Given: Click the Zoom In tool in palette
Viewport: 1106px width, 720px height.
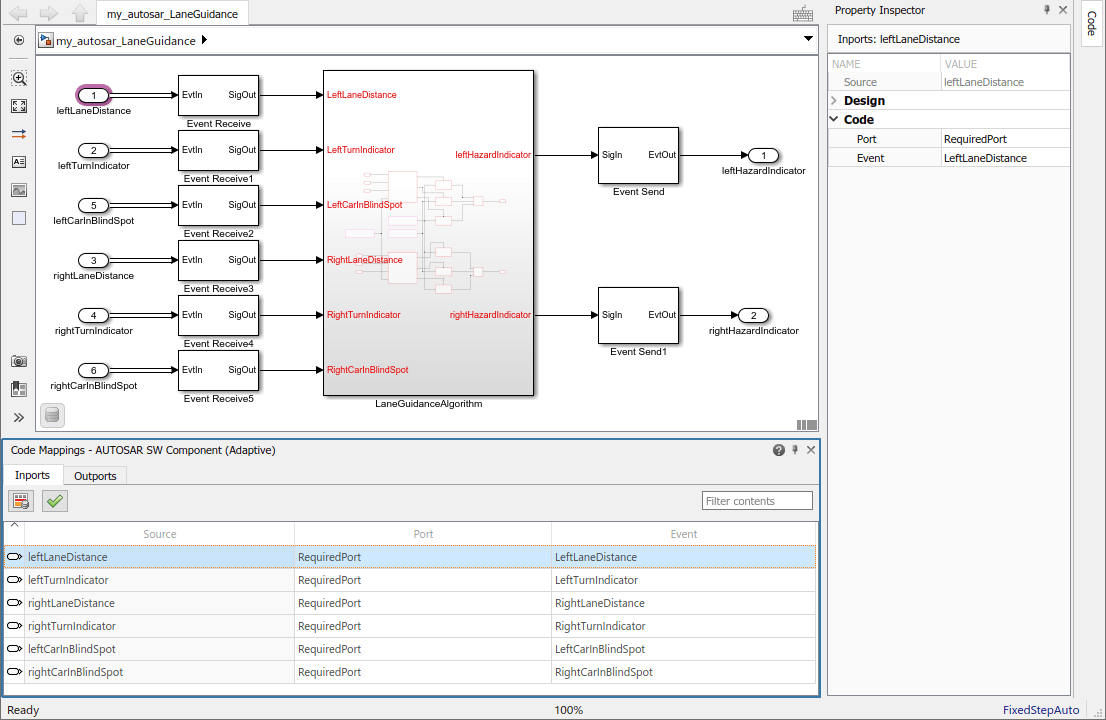Looking at the screenshot, I should (19, 77).
